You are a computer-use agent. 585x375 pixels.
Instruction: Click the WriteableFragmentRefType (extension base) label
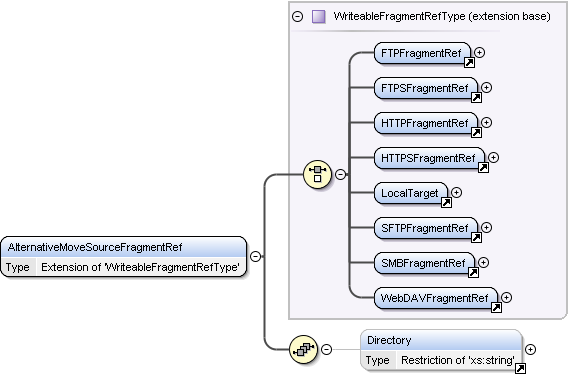tap(442, 16)
